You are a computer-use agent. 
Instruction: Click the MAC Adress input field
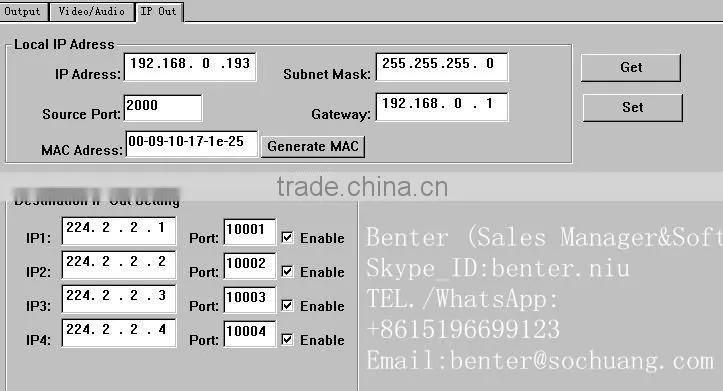[x=191, y=144]
